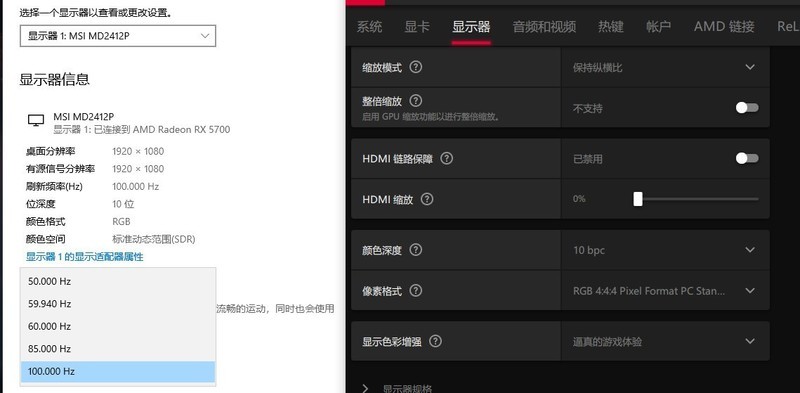
Task: Click the RGB value beside 颜色格式
Action: [121, 222]
